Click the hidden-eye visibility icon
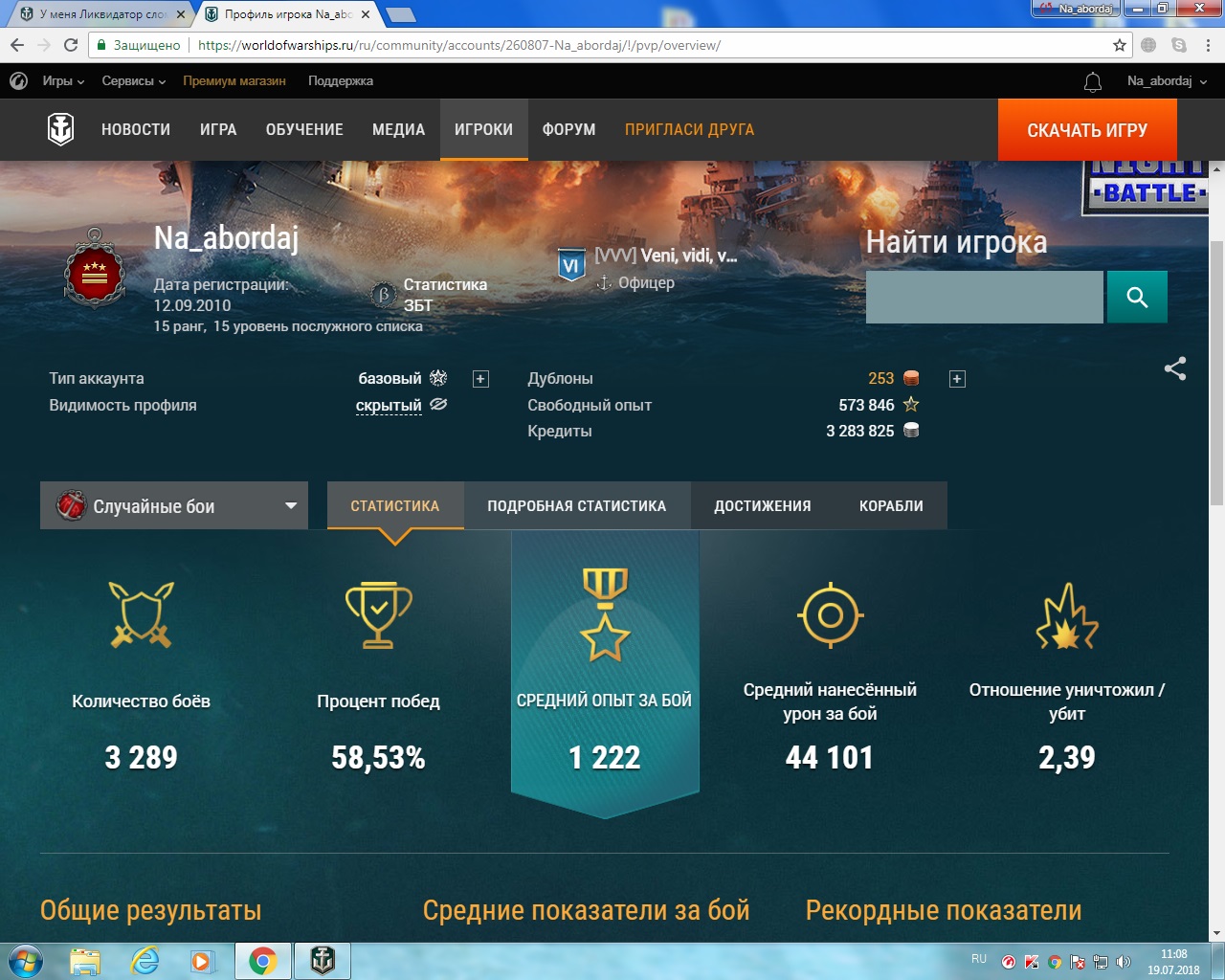This screenshot has height=980, width=1225. tap(438, 404)
